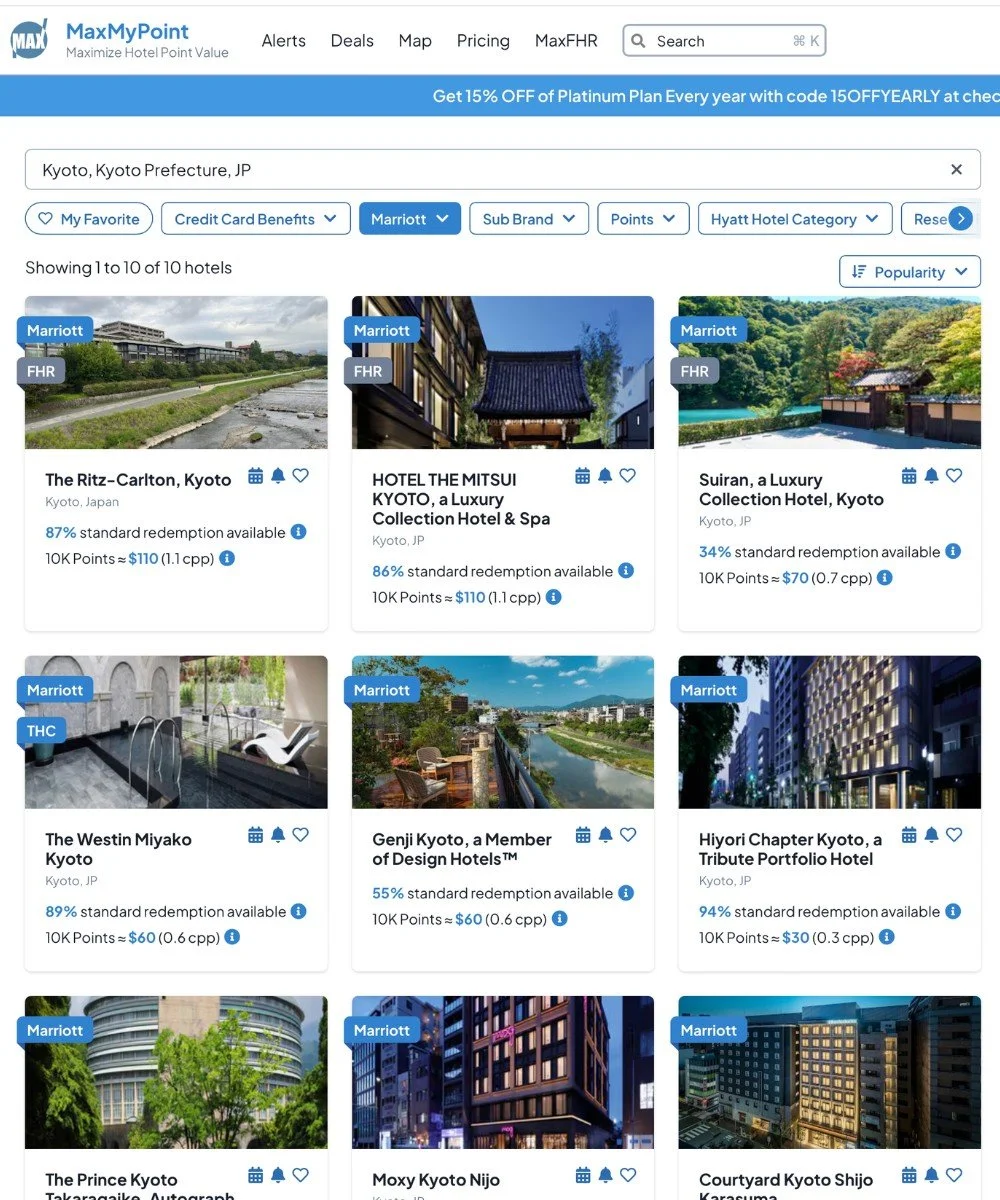
Task: Show info for Genji Kyoto 55% redemption
Action: click(x=626, y=893)
